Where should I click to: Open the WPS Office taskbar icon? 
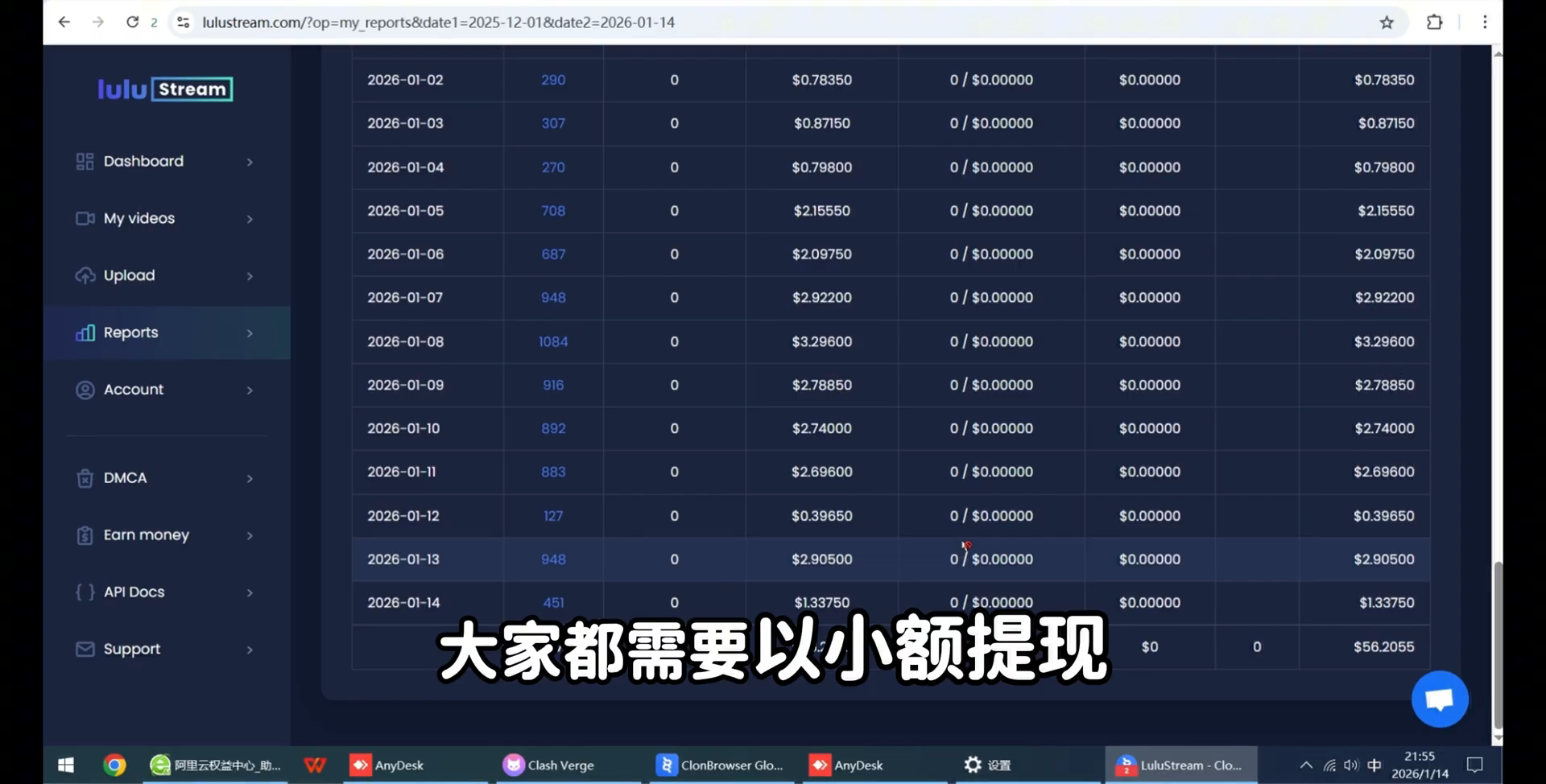point(315,765)
